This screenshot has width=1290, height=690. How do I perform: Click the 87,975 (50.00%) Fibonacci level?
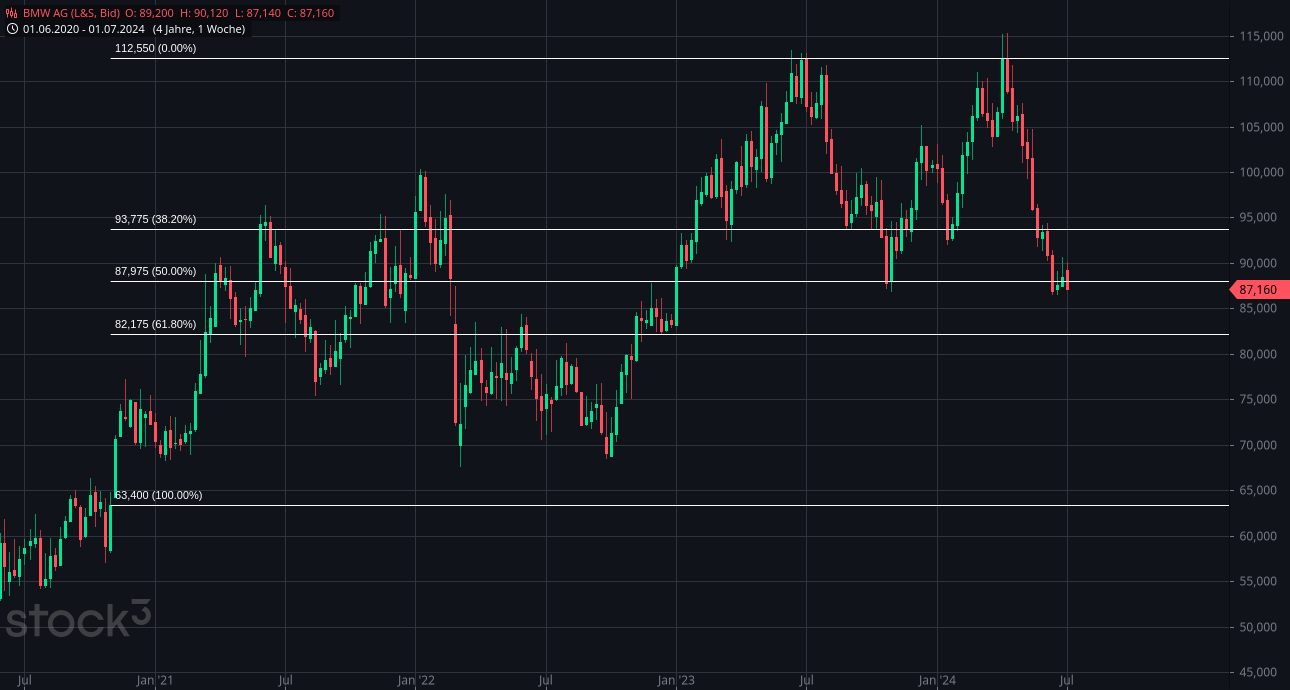154,270
